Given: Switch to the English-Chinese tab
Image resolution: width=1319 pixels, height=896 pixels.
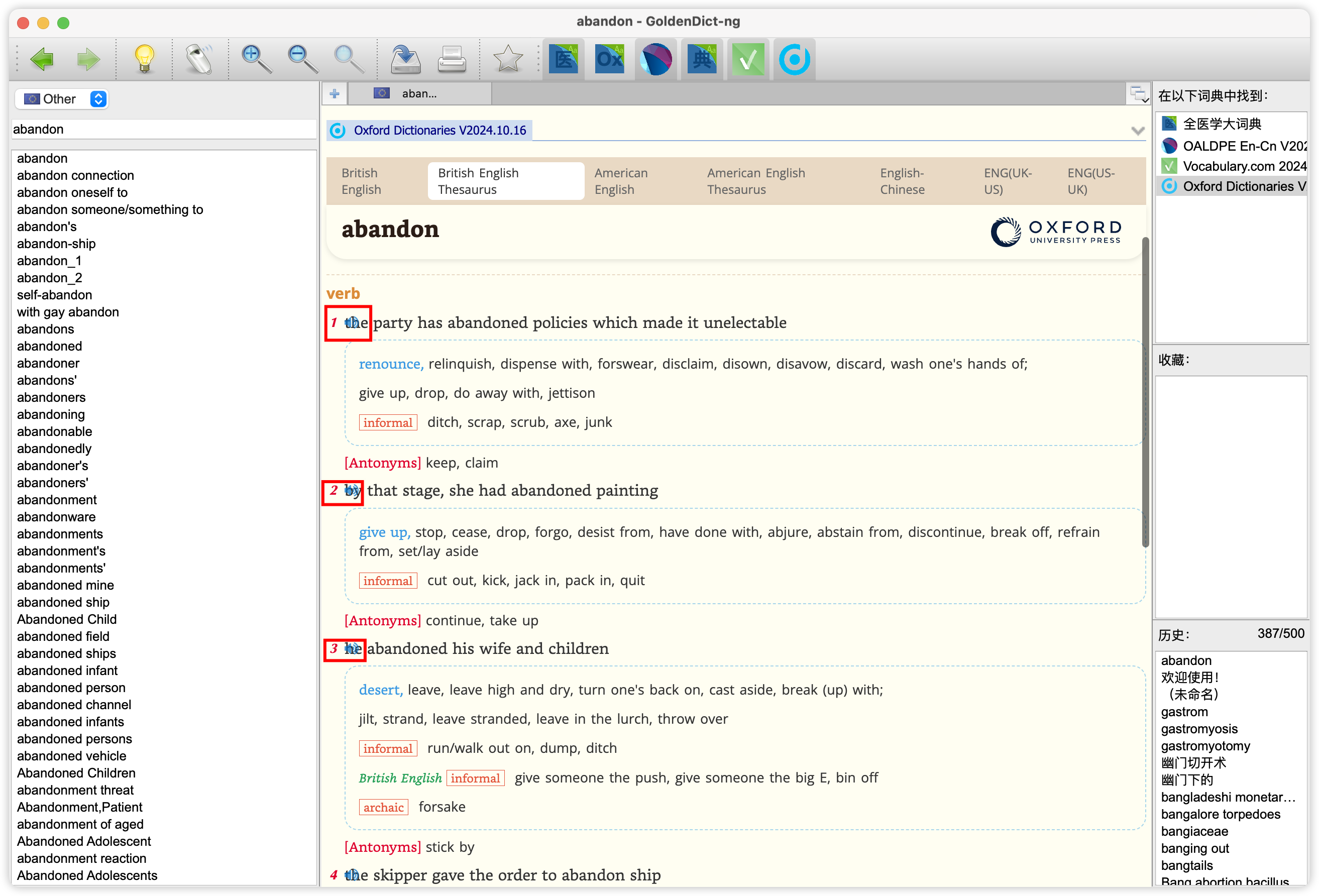Looking at the screenshot, I should click(x=903, y=181).
